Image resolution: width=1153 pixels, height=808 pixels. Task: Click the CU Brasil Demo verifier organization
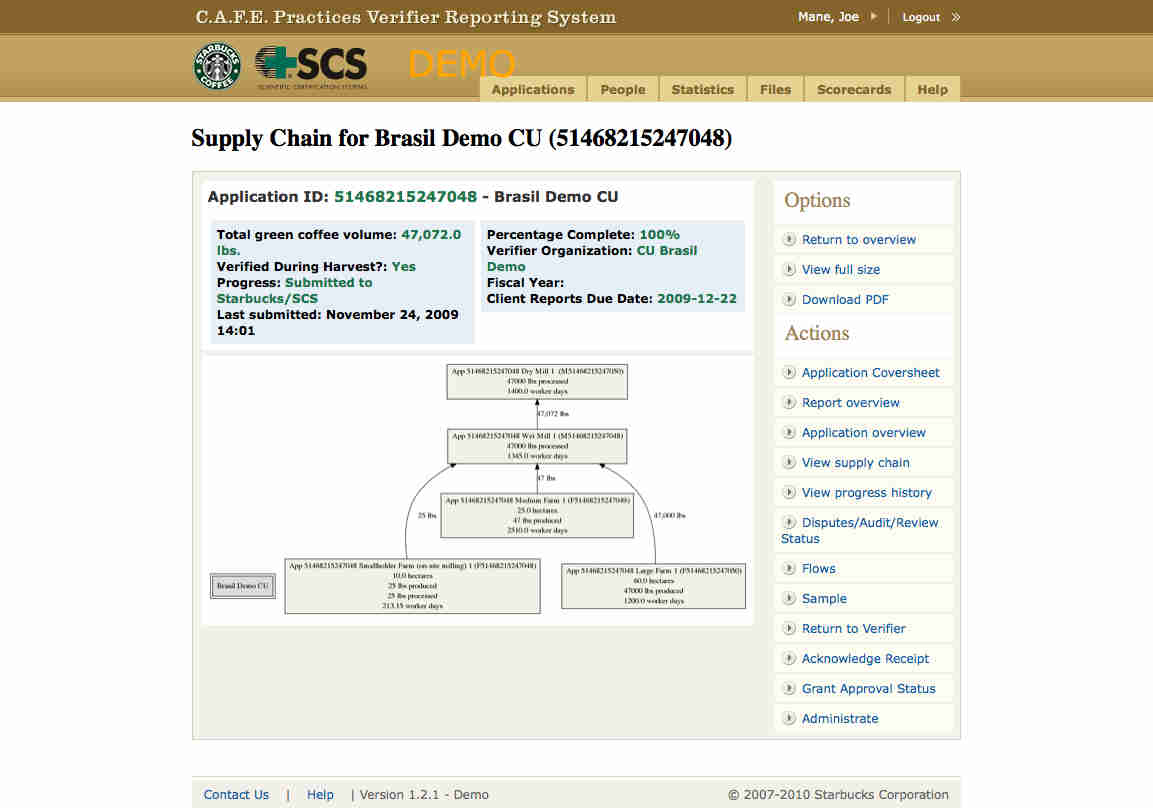[592, 259]
